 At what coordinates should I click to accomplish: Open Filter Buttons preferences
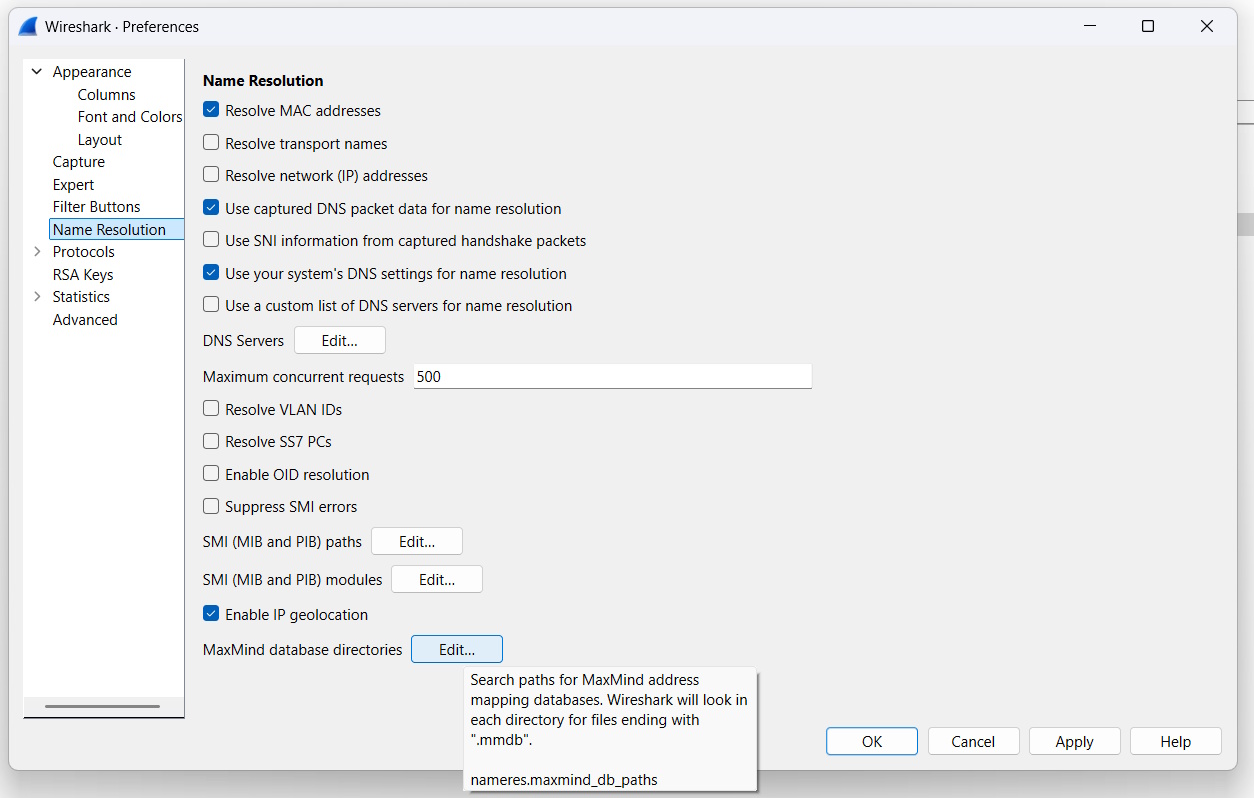tap(96, 207)
